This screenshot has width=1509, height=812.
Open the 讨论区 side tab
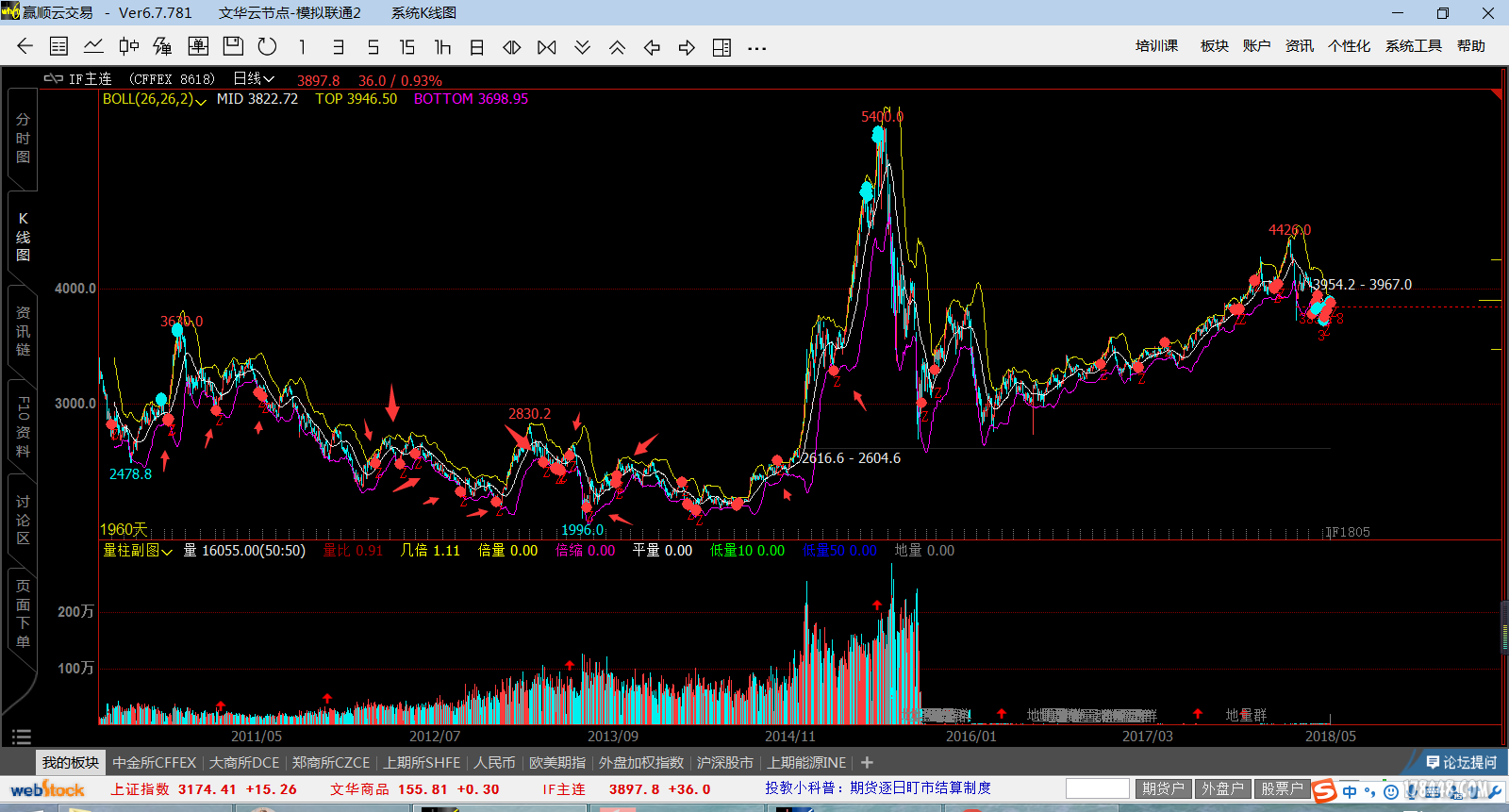pos(23,520)
